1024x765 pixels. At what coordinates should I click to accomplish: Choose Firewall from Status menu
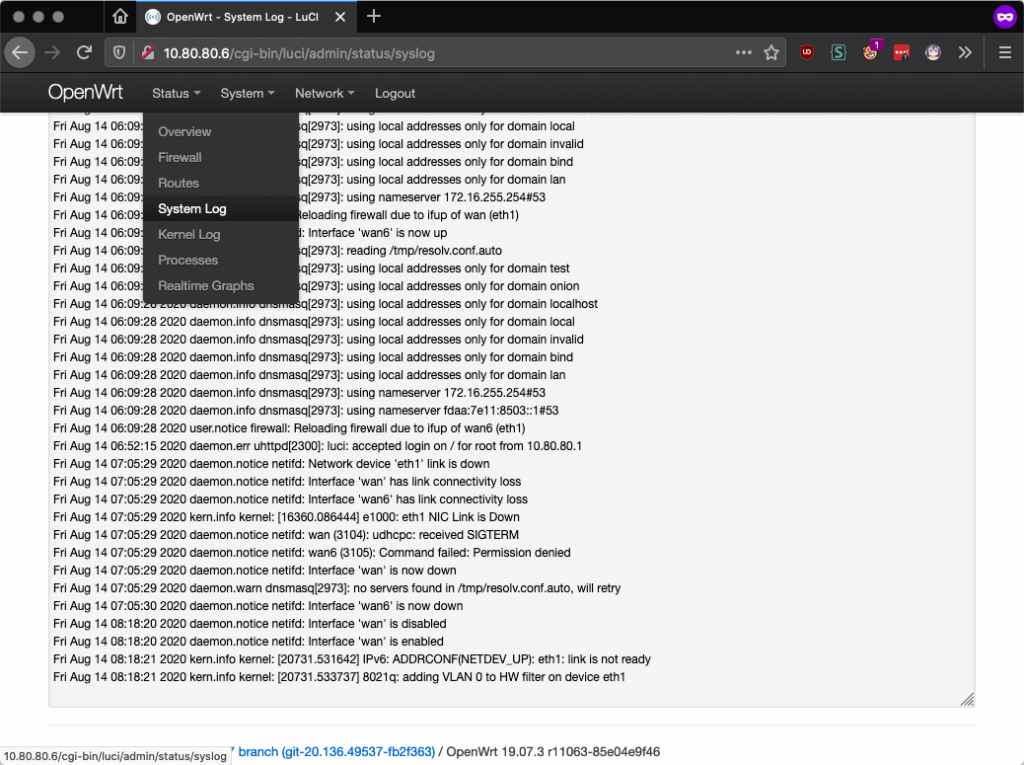221,157
